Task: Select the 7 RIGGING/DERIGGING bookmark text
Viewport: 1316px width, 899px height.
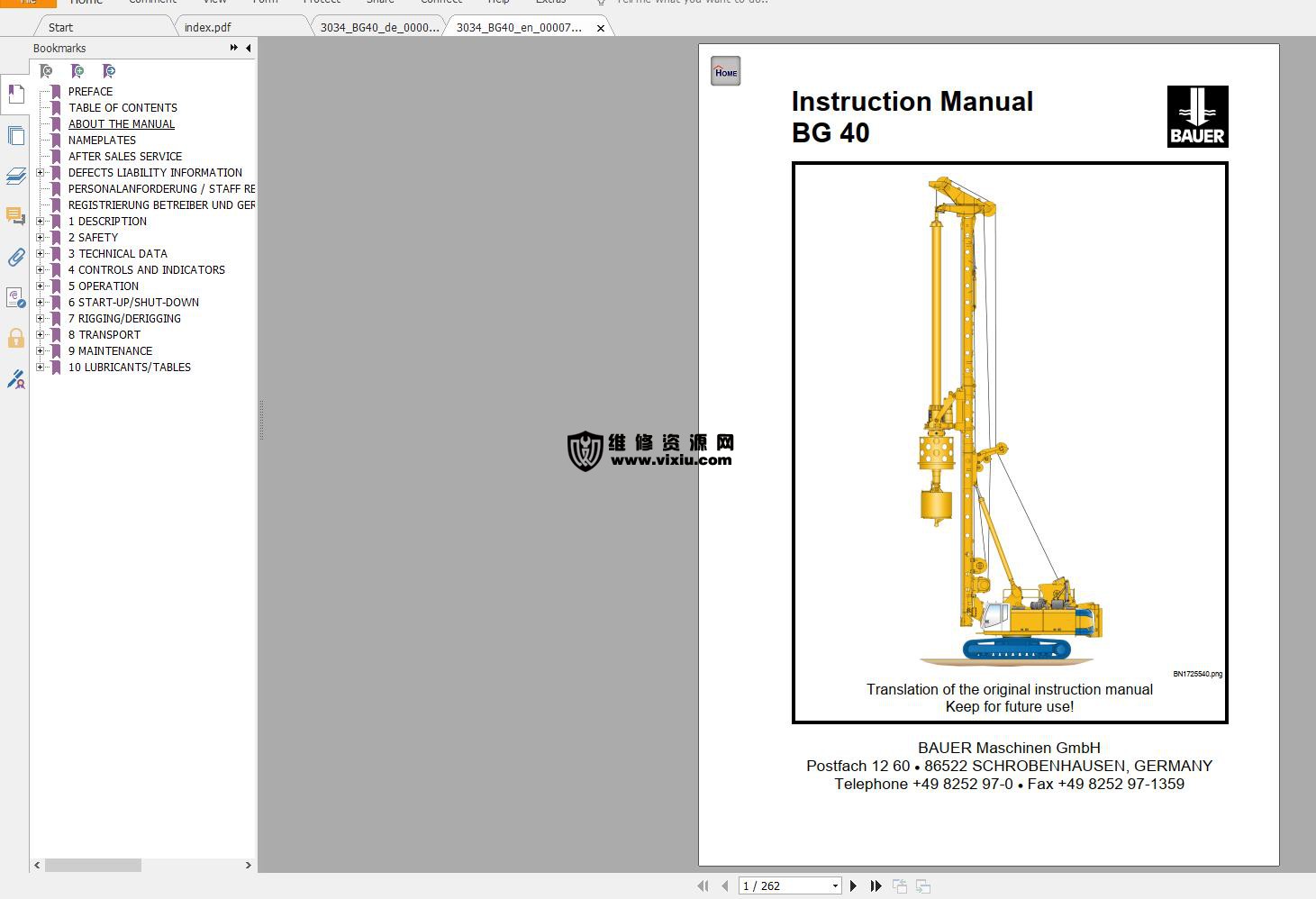Action: (124, 318)
